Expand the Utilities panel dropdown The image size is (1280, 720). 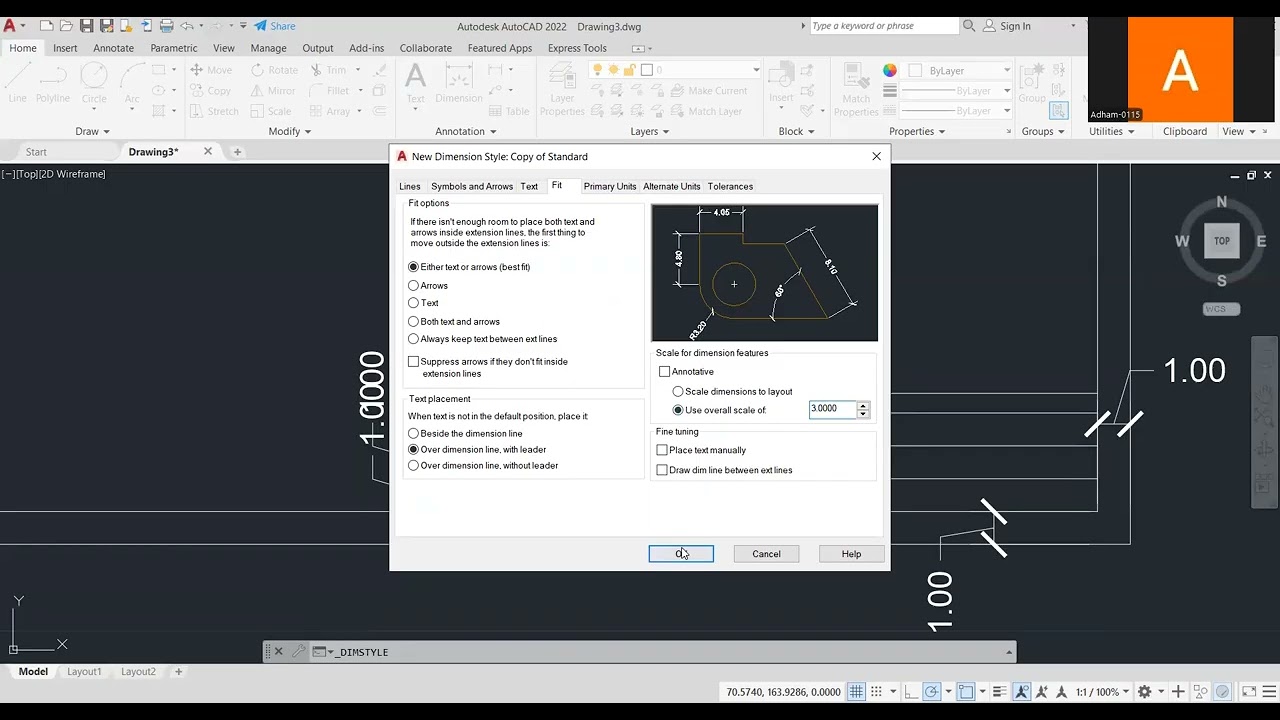tap(1111, 131)
